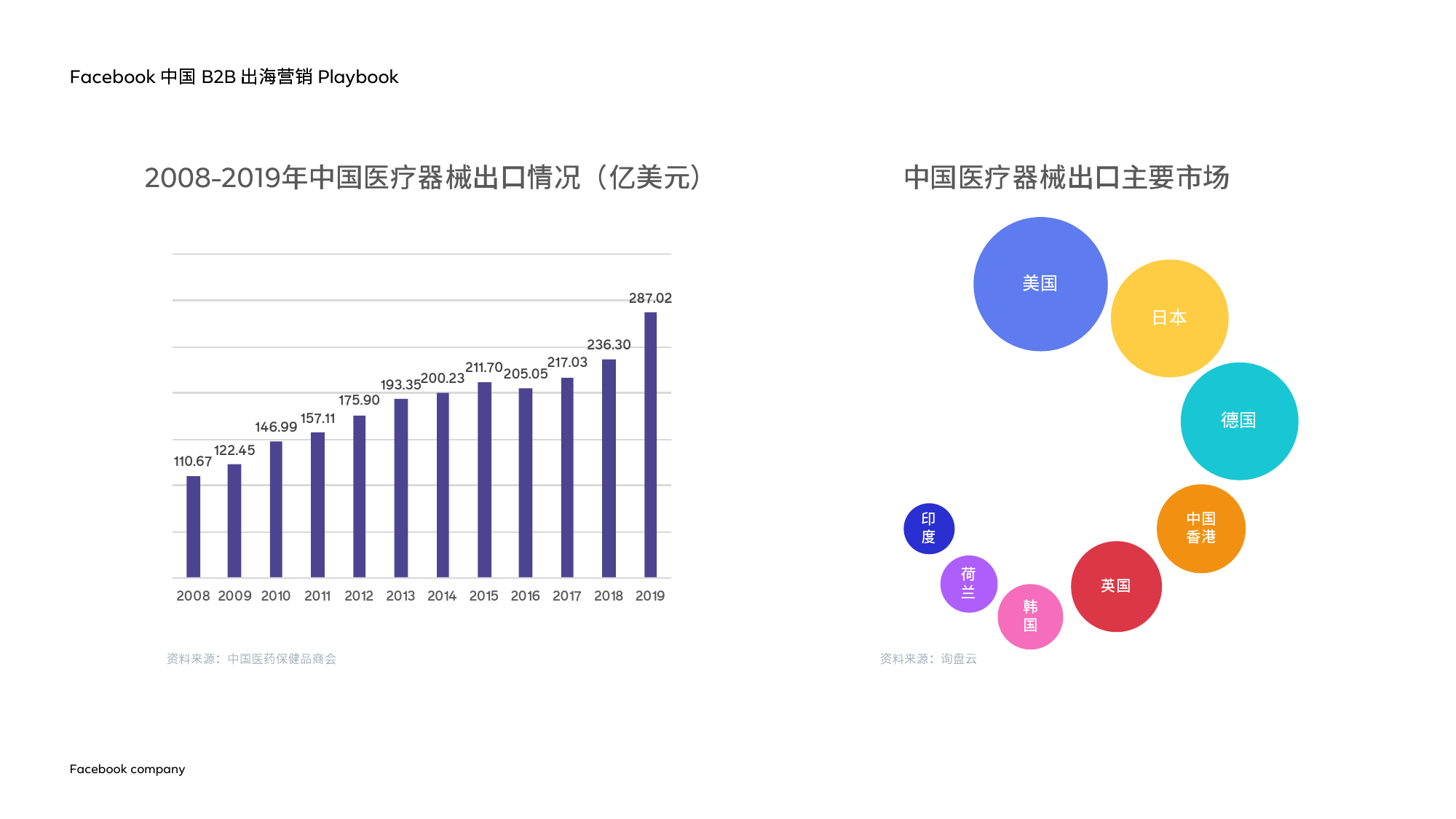Image resolution: width=1456 pixels, height=819 pixels.
Task: Click the teal 德国 circle
Action: pos(1239,421)
